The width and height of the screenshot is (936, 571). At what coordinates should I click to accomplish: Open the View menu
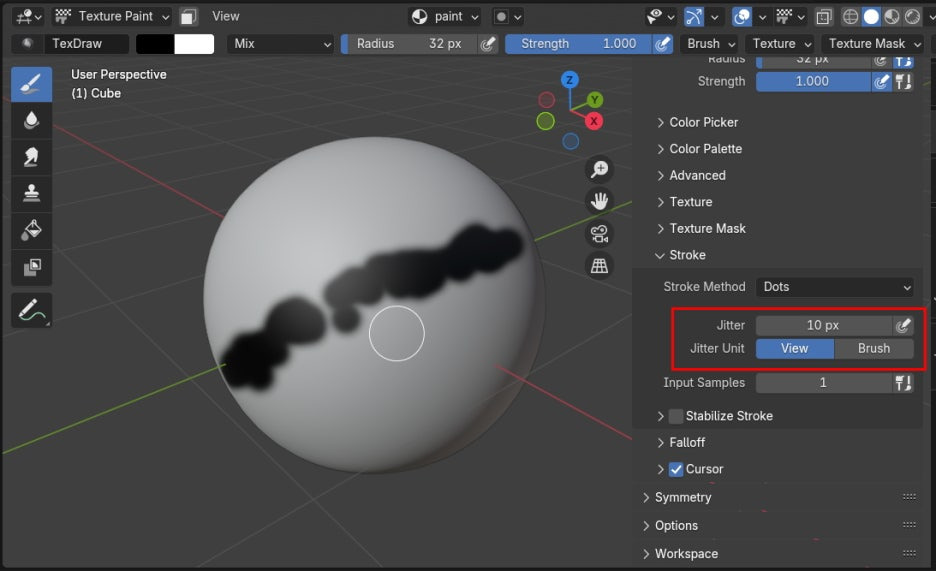pyautogui.click(x=226, y=17)
